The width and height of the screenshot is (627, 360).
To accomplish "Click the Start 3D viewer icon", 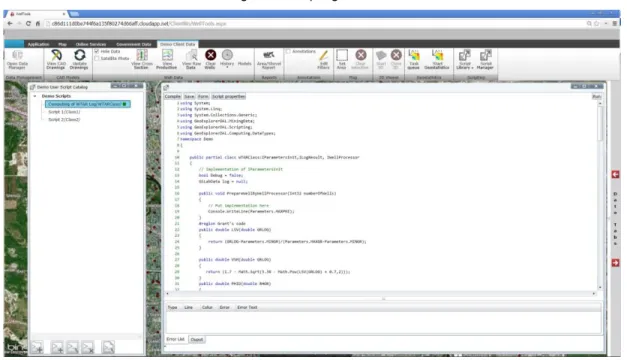I will pos(381,59).
